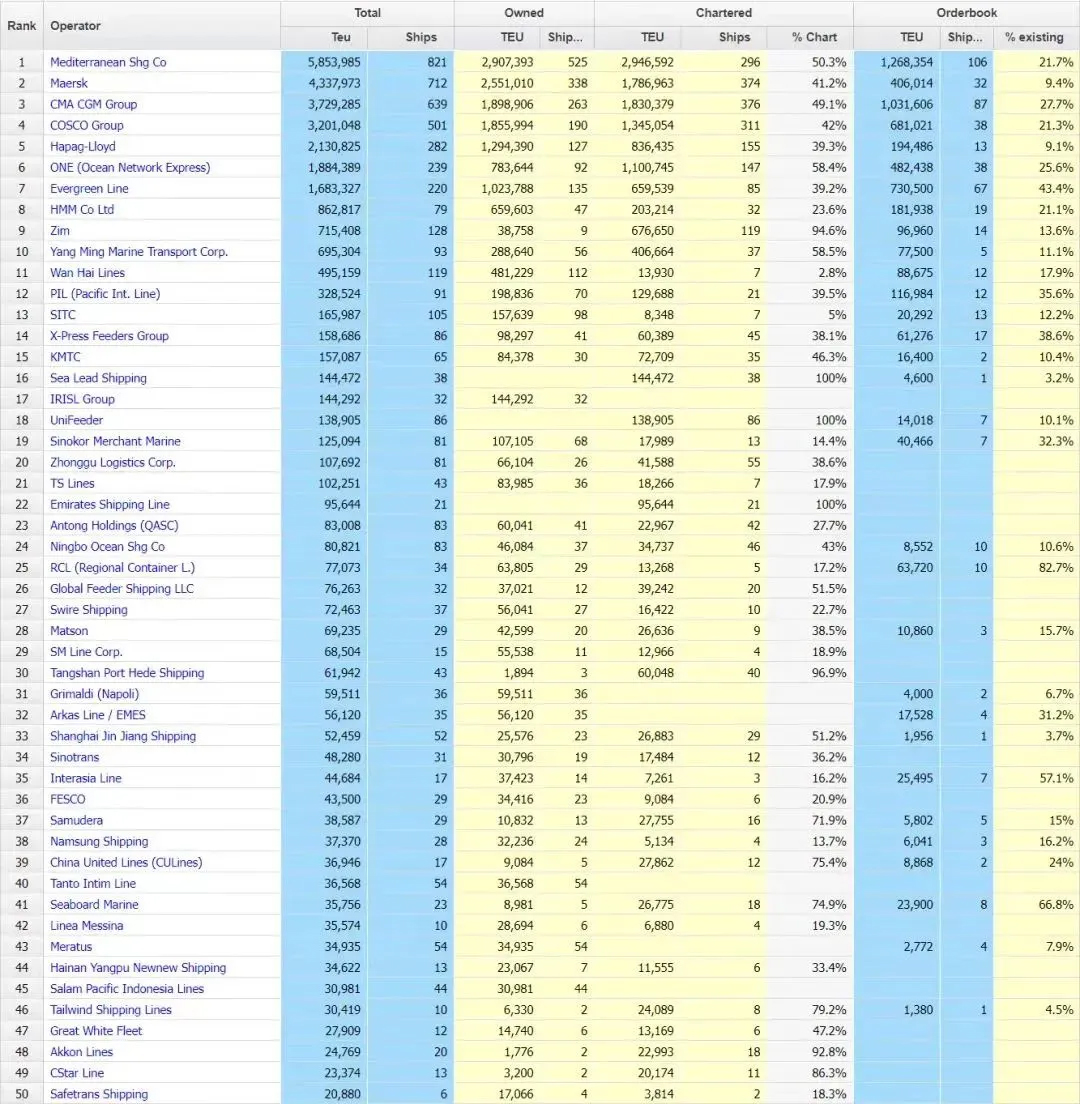The height and width of the screenshot is (1104, 1080).
Task: Open the Tanto Intim Line link
Action: point(92,884)
